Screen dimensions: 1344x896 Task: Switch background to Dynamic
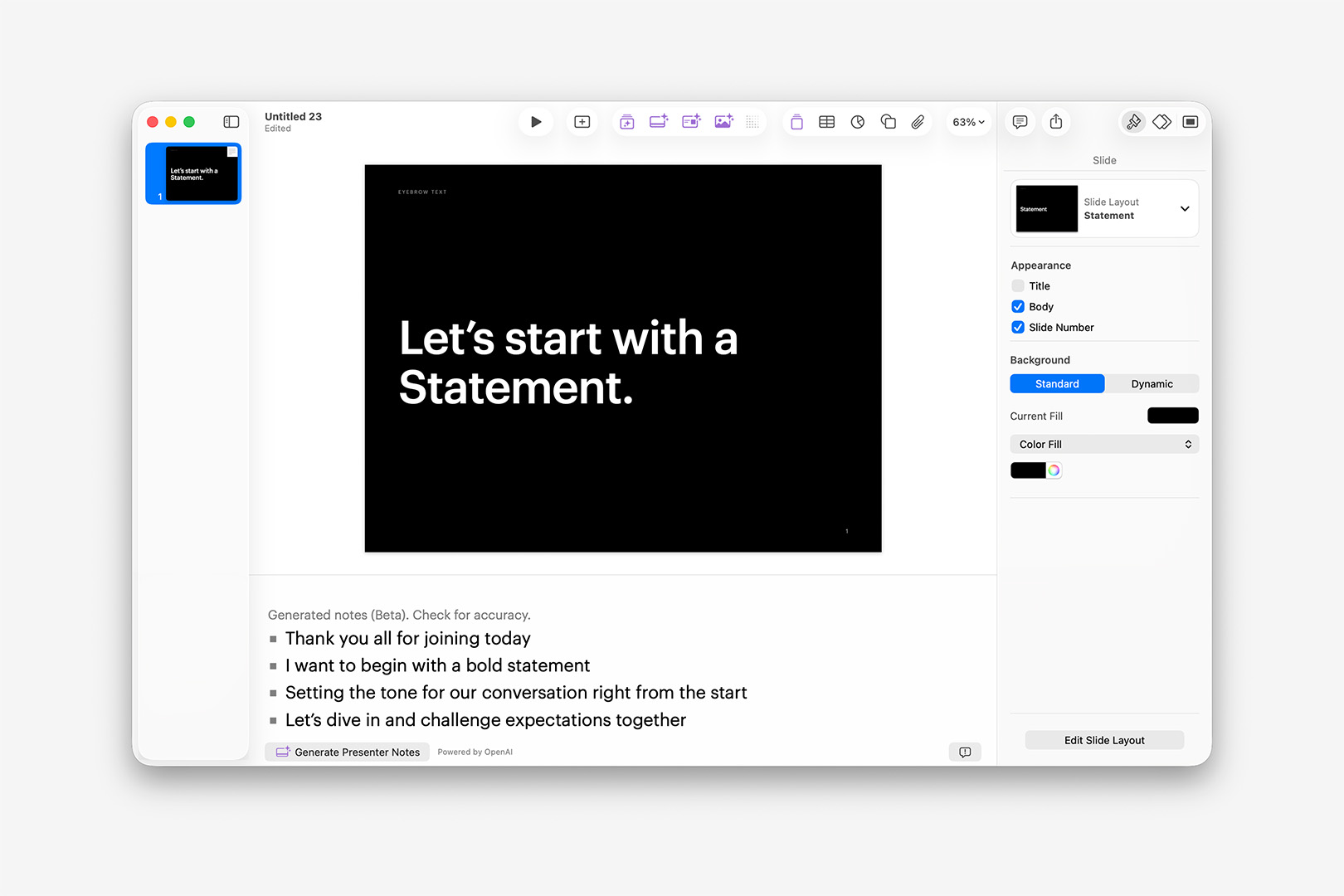1152,383
